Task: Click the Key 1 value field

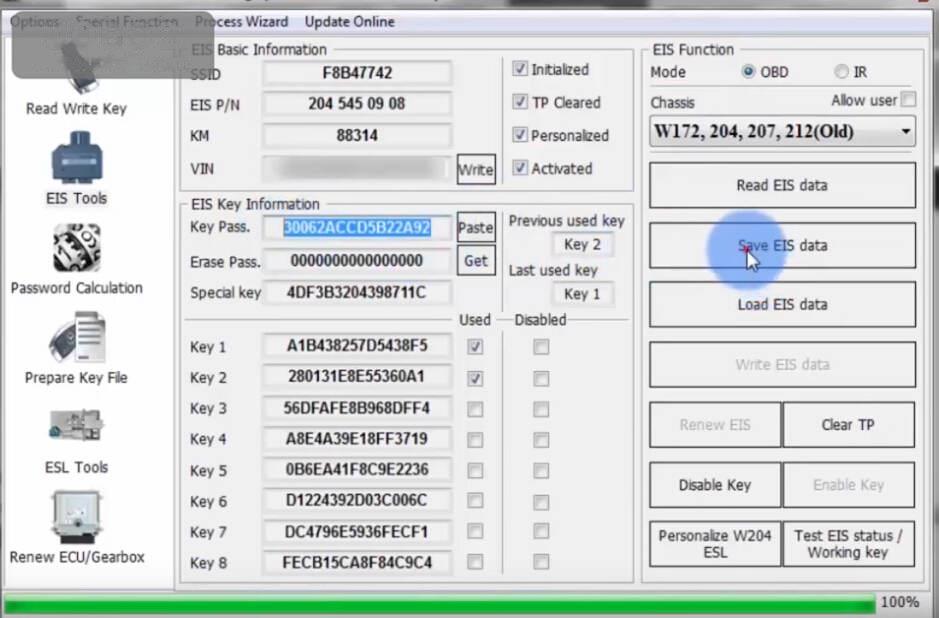Action: point(357,346)
